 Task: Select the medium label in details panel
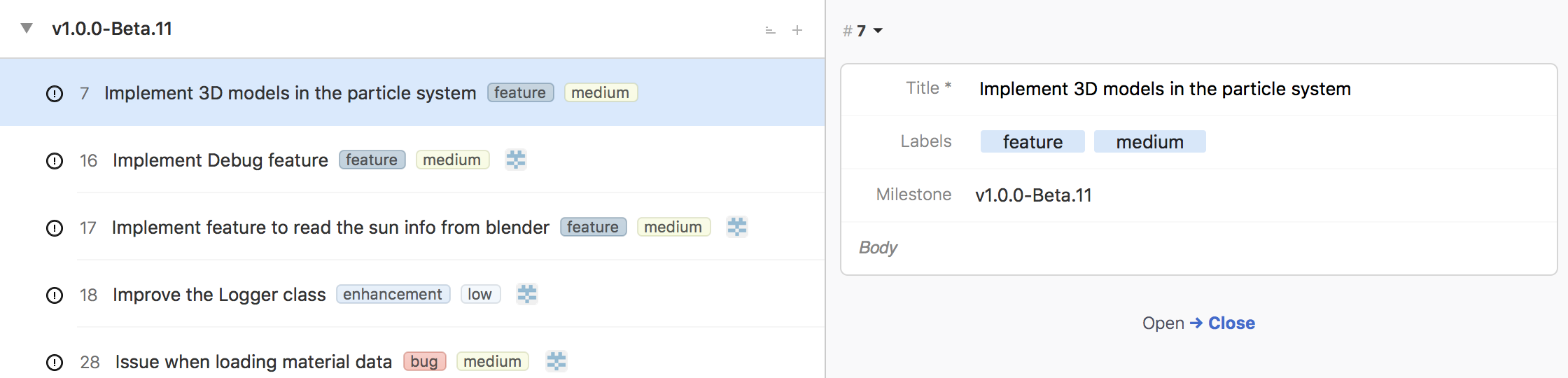point(1149,142)
